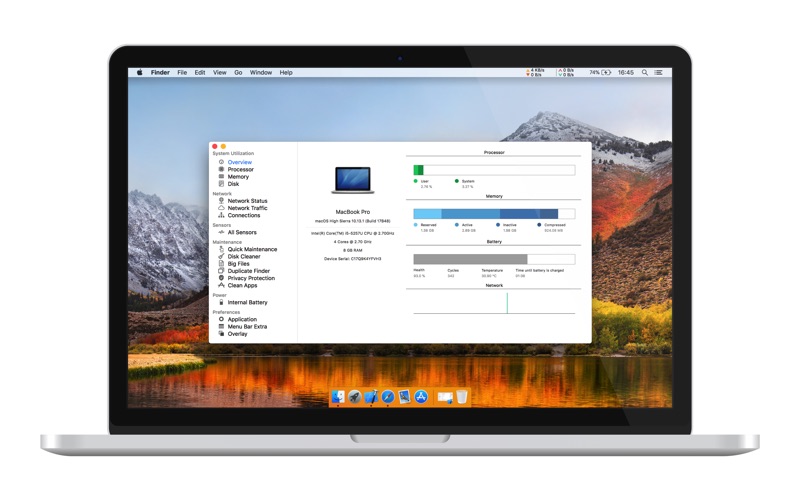
Task: Open Finder from the Dock
Action: (x=338, y=396)
